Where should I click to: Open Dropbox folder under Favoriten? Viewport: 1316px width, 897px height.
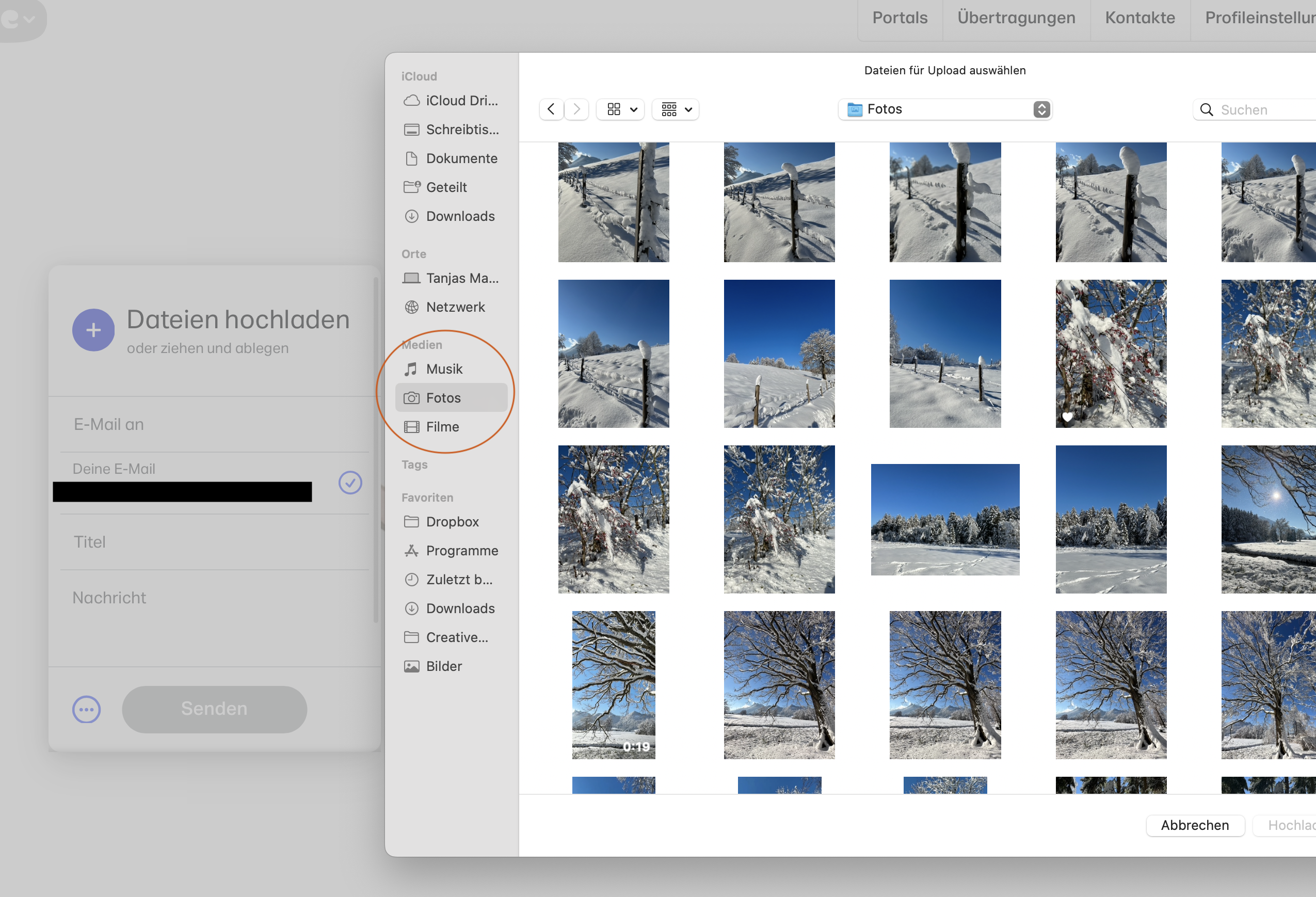[x=452, y=522]
